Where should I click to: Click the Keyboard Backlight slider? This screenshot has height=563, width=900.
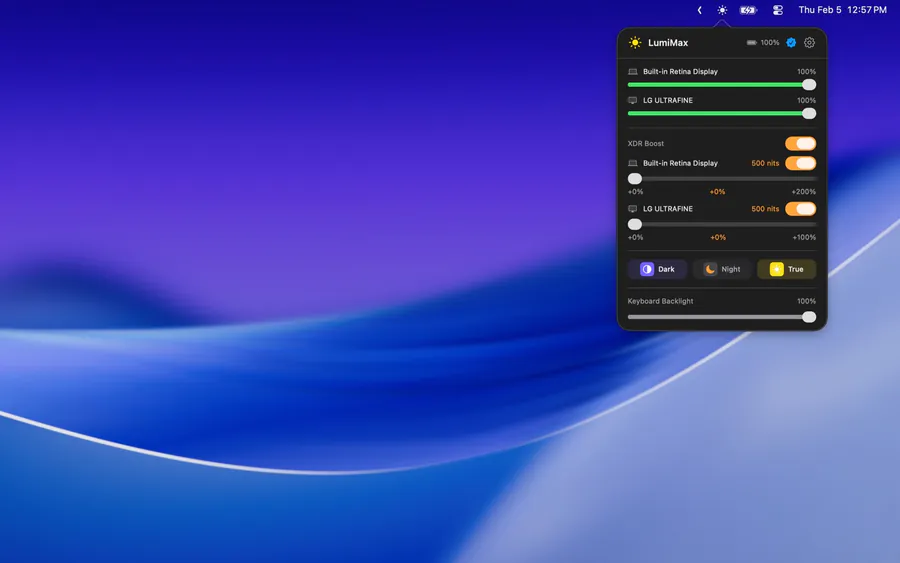coord(721,317)
